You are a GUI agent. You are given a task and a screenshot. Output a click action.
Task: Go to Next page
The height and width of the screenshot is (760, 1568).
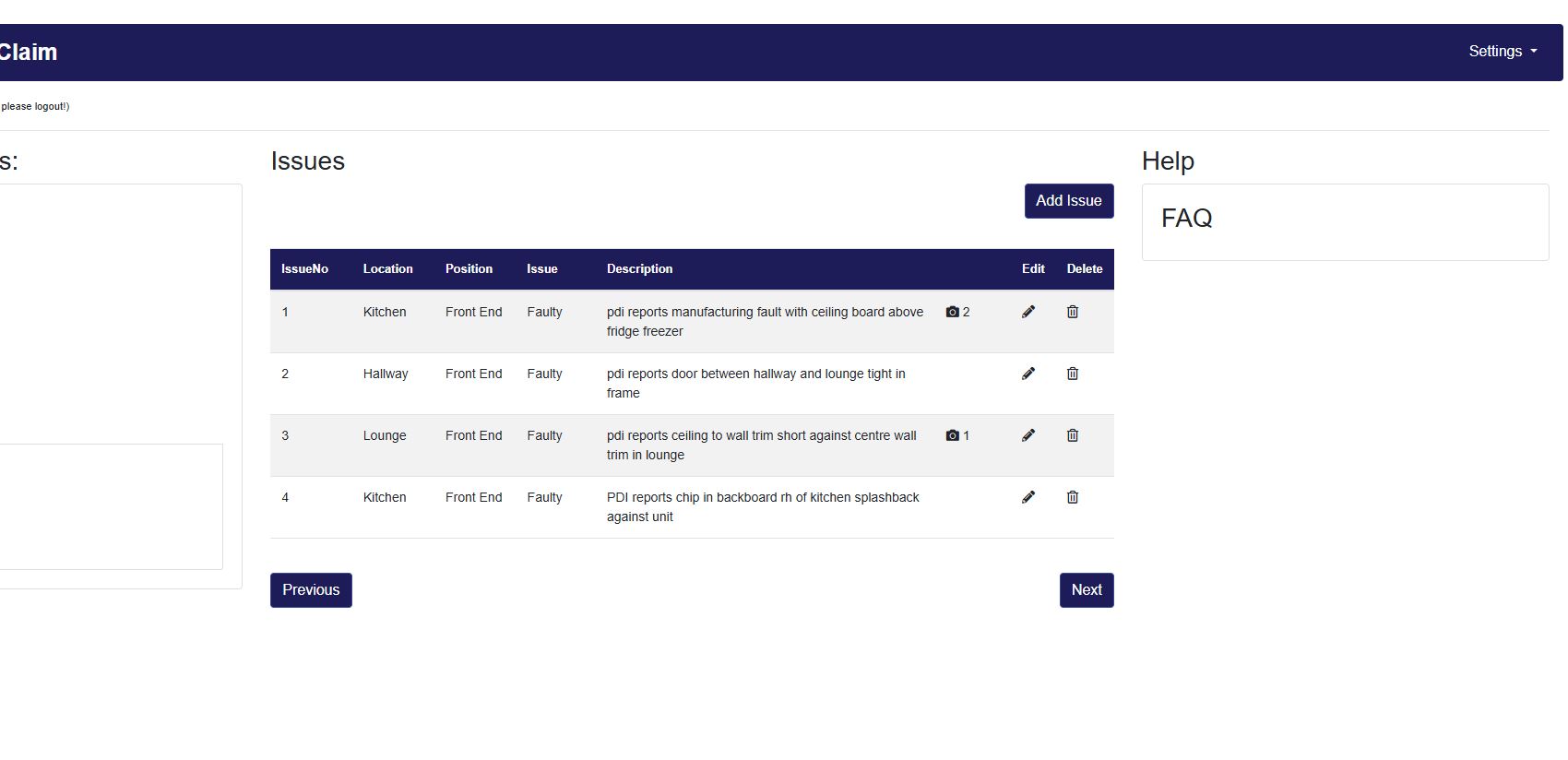pos(1086,590)
